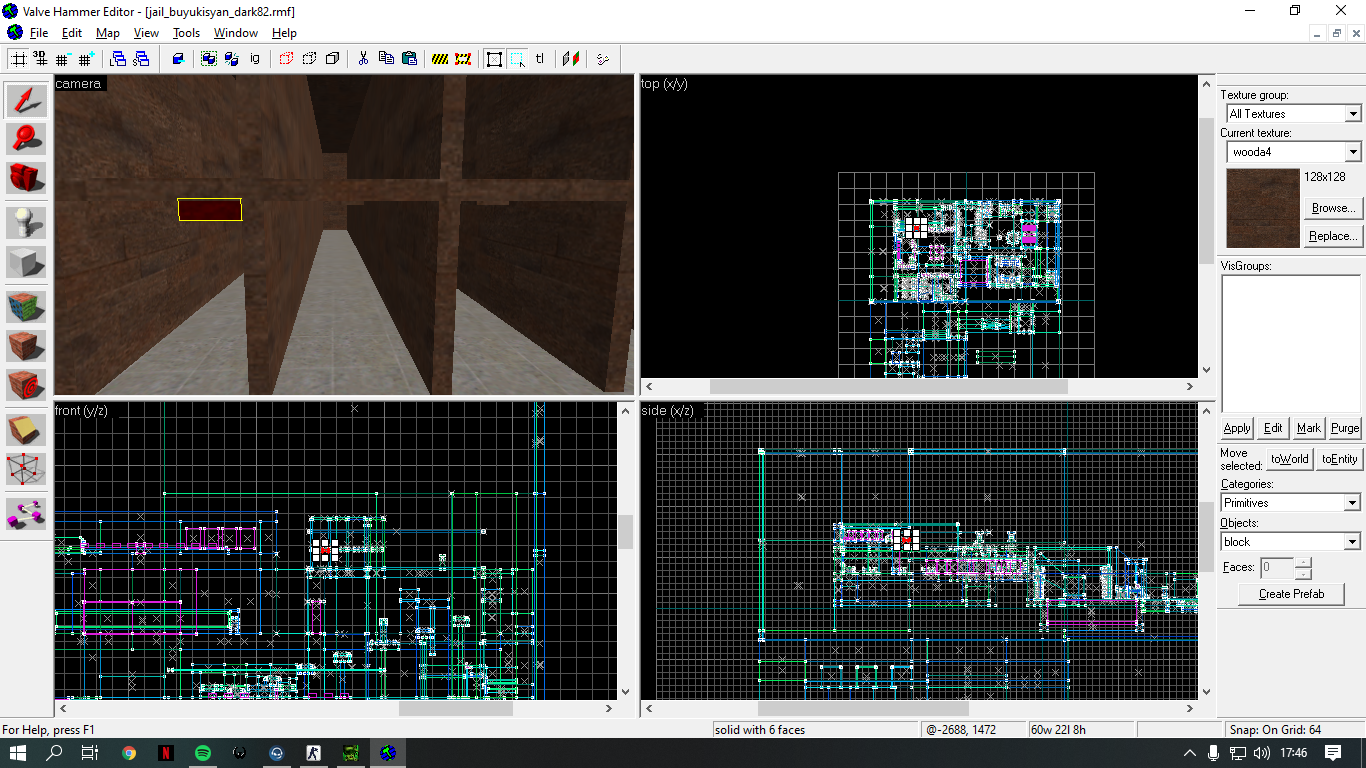
Task: Activate the Clipping tool
Action: tap(27, 429)
